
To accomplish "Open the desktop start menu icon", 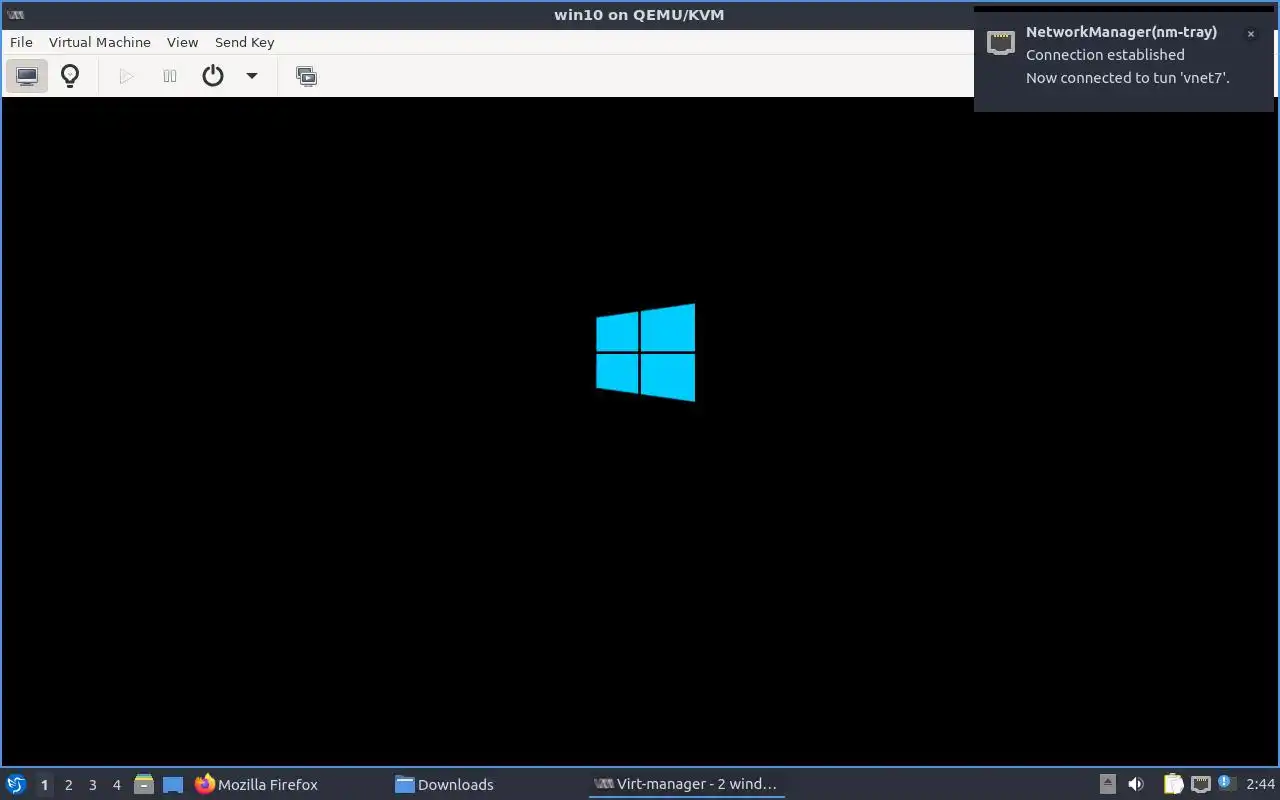I will [x=16, y=784].
